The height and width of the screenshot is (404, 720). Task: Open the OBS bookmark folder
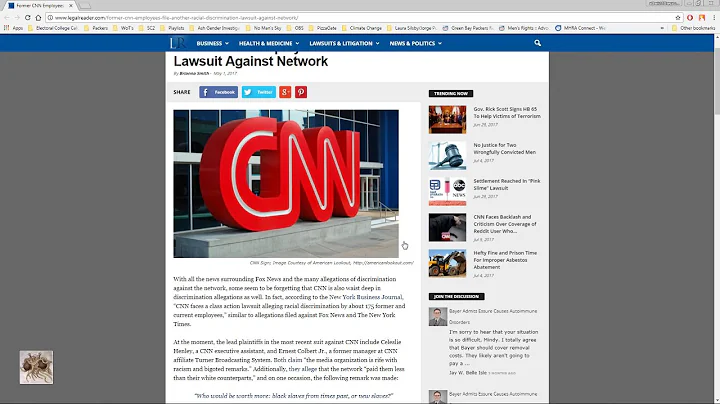coord(295,28)
